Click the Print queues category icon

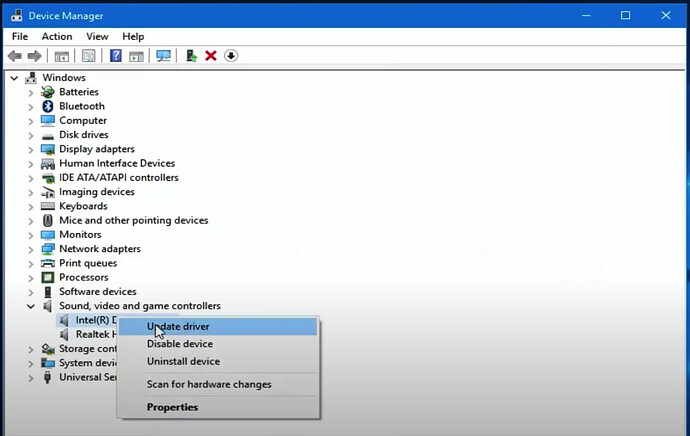point(48,263)
